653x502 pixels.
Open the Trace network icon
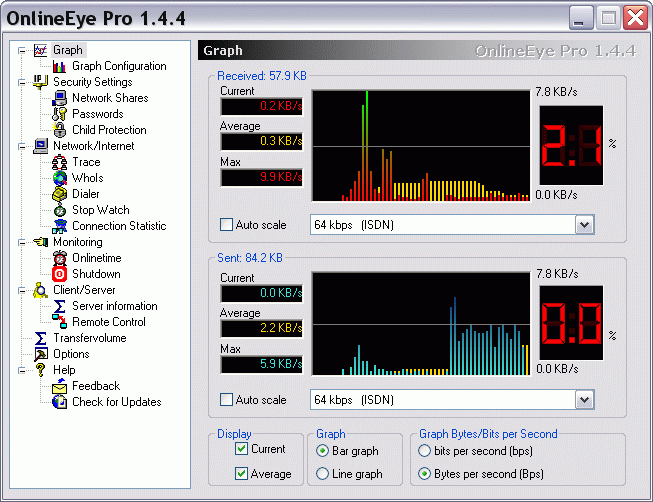pyautogui.click(x=60, y=162)
